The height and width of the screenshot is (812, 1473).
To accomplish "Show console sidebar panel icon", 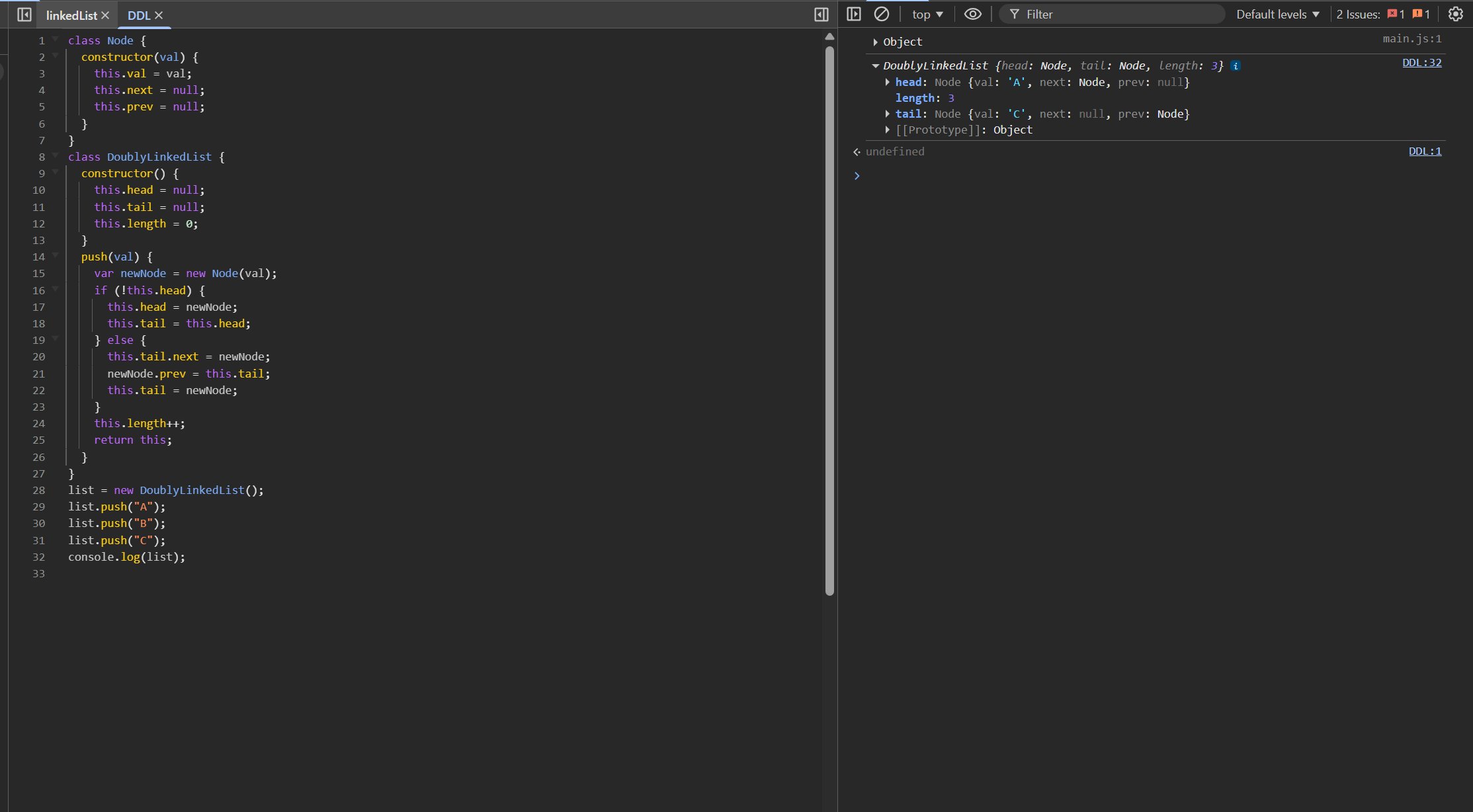I will [x=854, y=14].
